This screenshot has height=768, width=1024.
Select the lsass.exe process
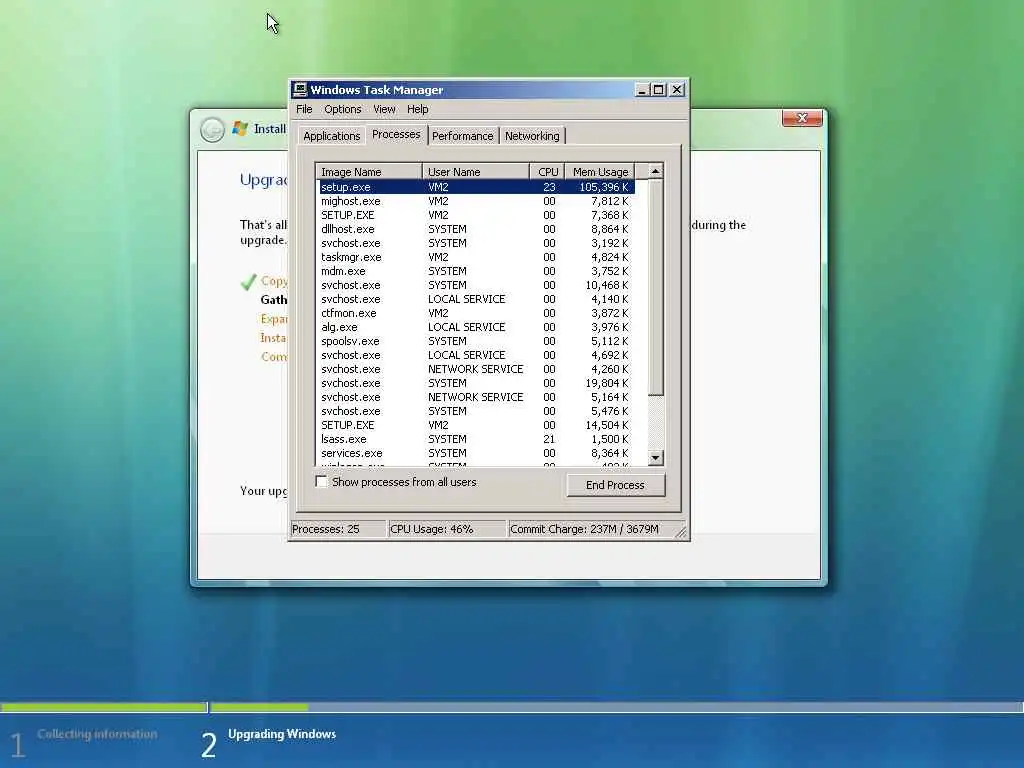(x=475, y=439)
